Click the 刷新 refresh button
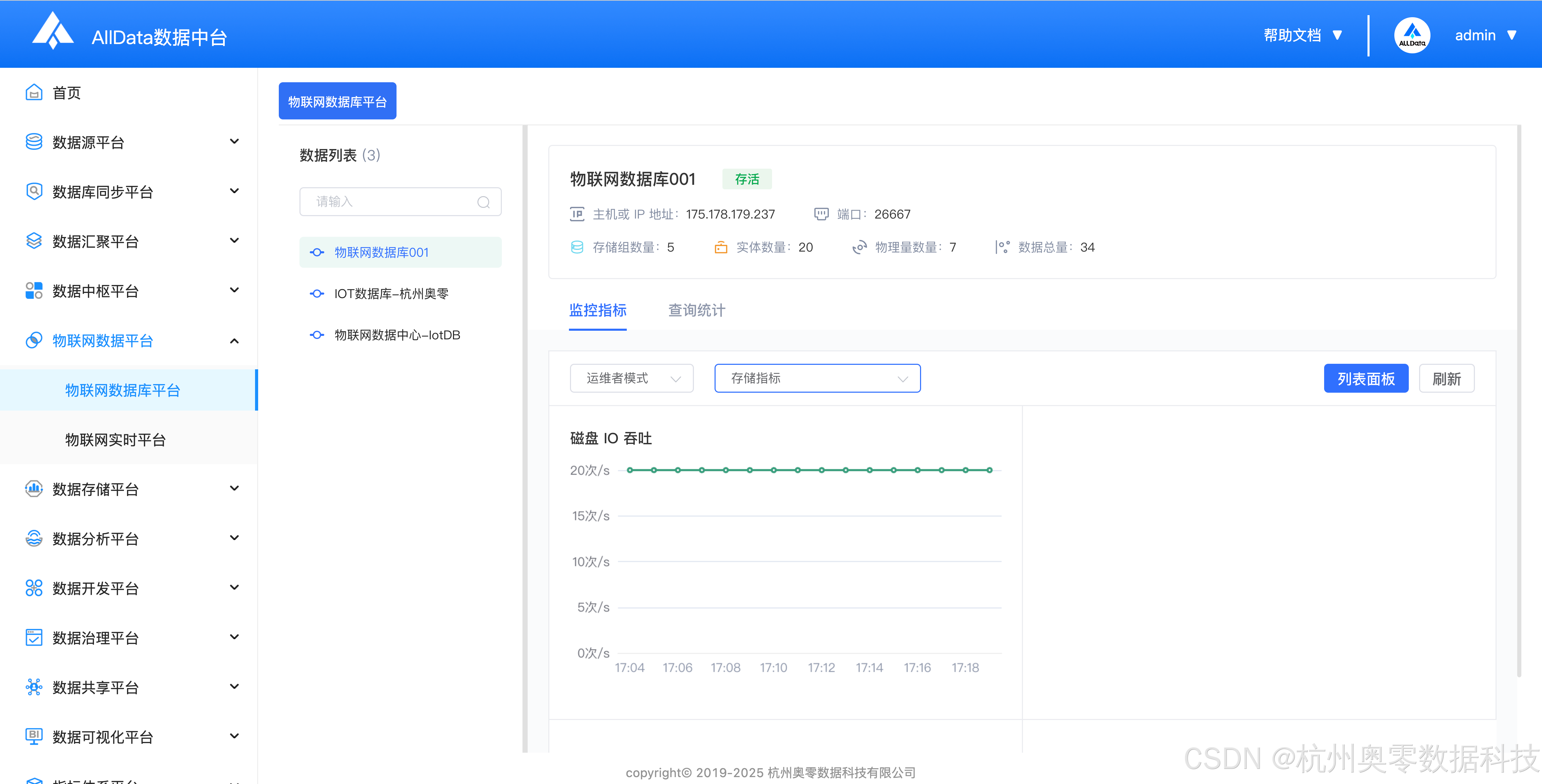This screenshot has width=1542, height=784. (1446, 379)
